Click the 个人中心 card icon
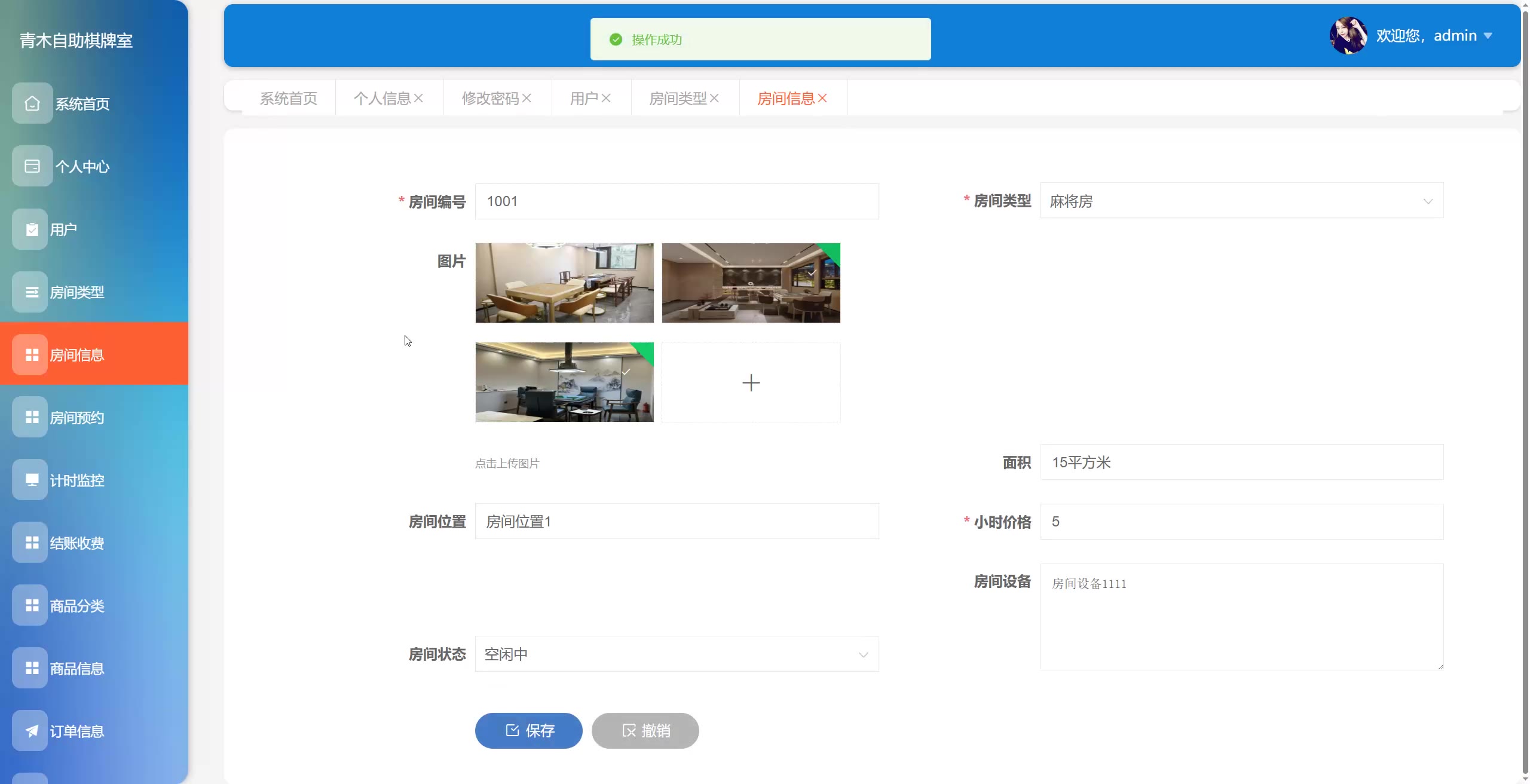The image size is (1530, 784). (x=32, y=166)
